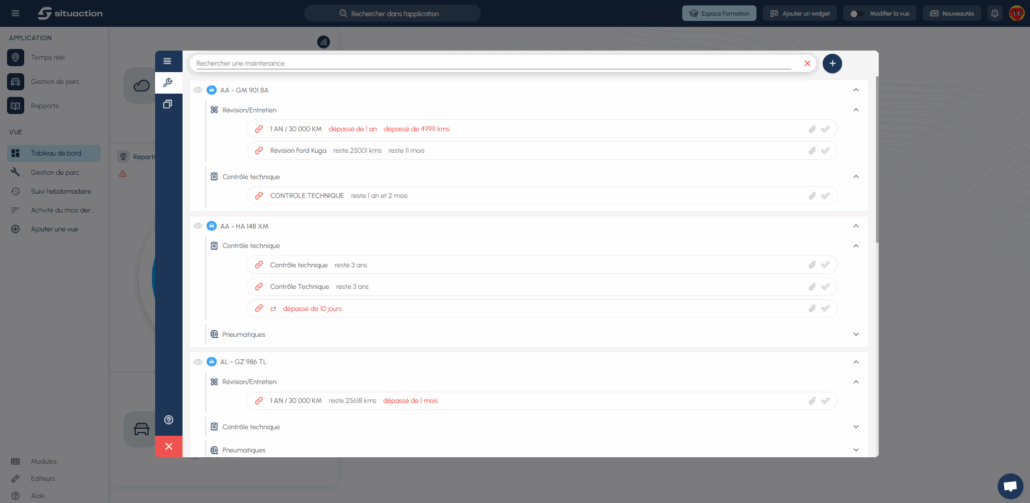Screen dimensions: 1030x503
Task: Click the plus button to add maintenance
Action: tap(832, 63)
